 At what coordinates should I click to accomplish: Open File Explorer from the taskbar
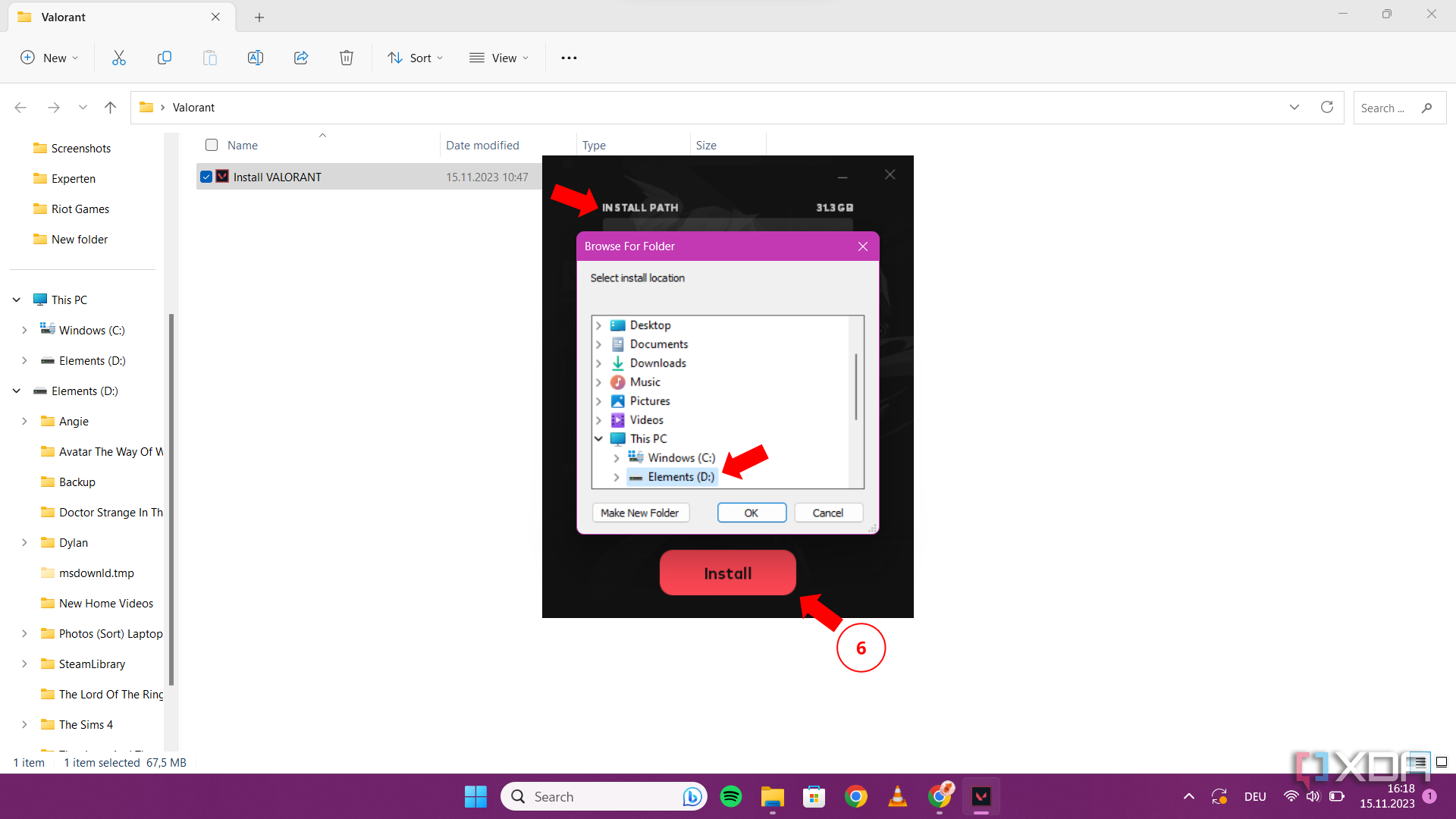coord(773,796)
